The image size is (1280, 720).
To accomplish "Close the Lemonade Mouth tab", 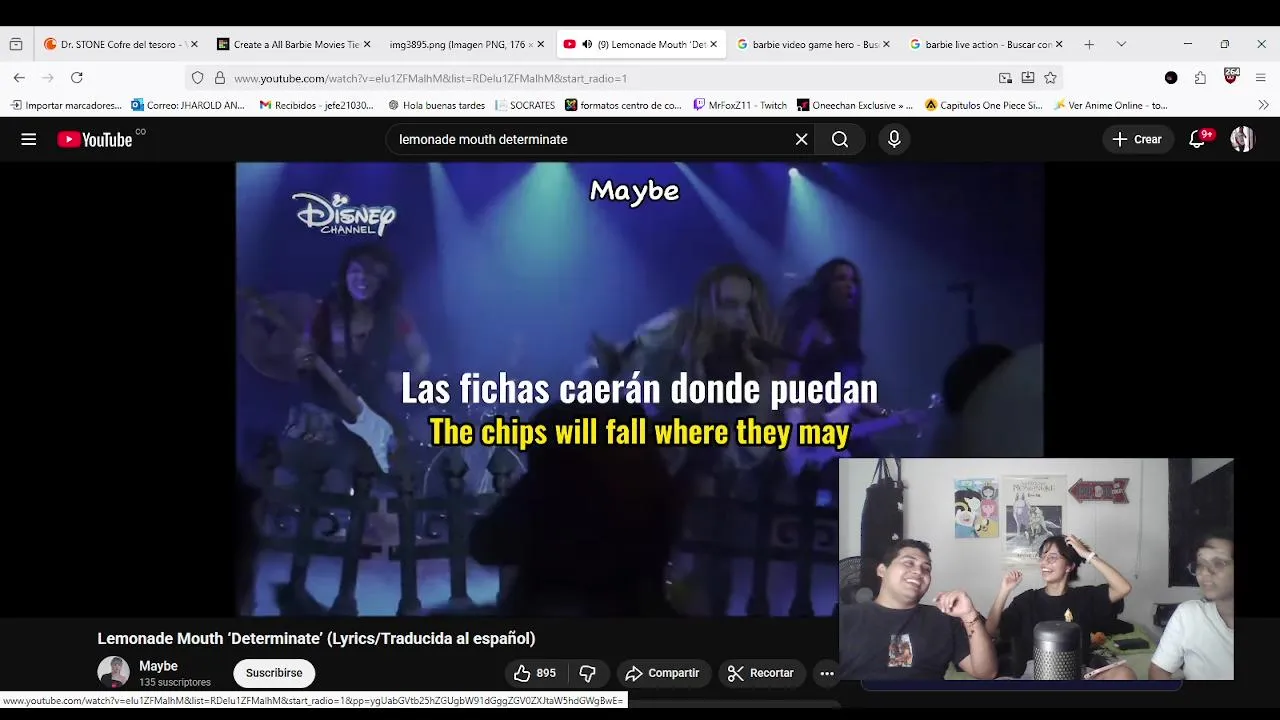I will point(713,44).
